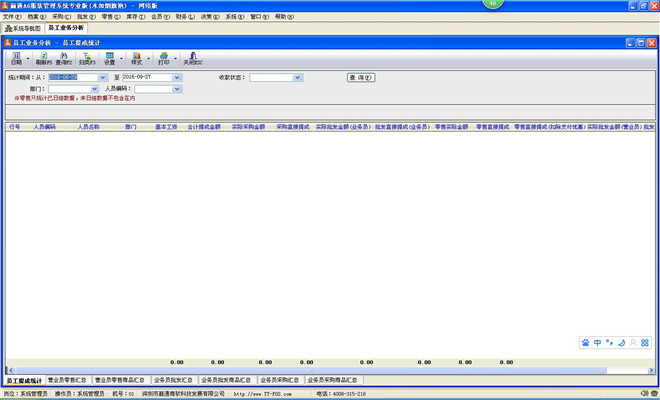Image resolution: width=660 pixels, height=400 pixels.
Task: Select the 业务员采购商品汇总 bottom tab
Action: [x=333, y=380]
